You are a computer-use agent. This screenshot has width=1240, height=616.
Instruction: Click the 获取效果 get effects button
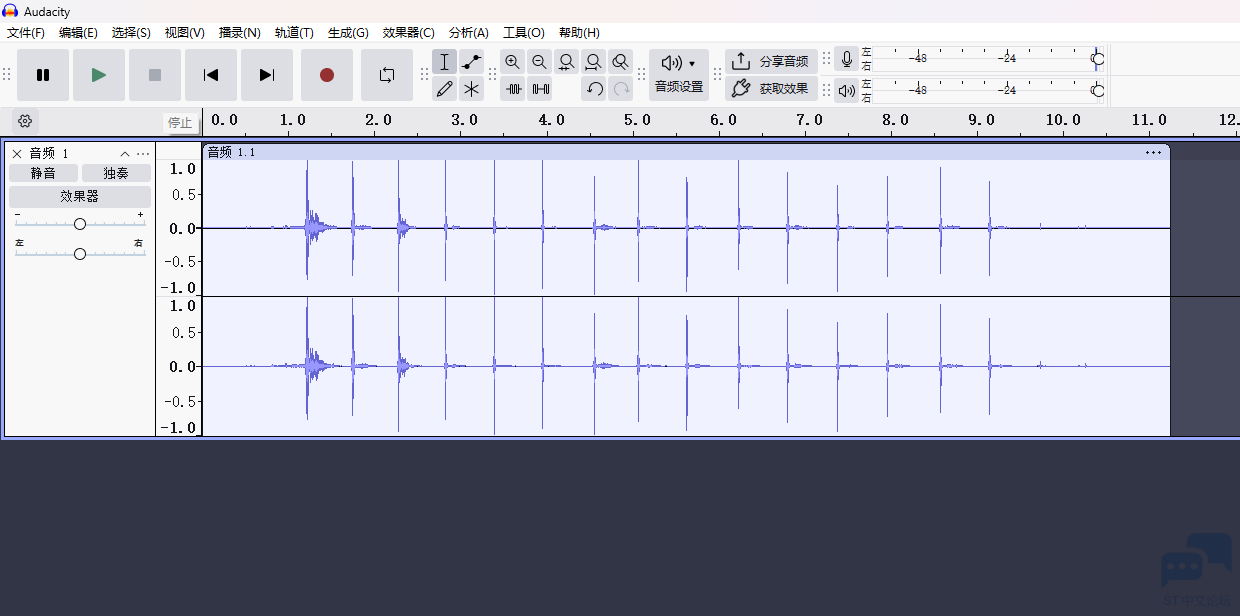pyautogui.click(x=771, y=88)
